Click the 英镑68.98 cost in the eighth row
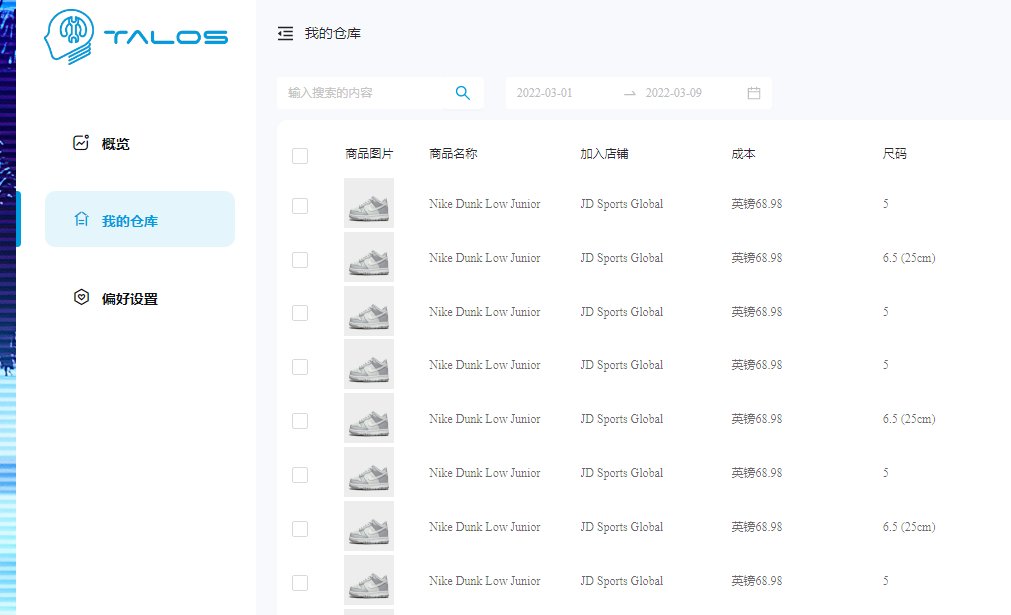1011x615 pixels. click(756, 581)
